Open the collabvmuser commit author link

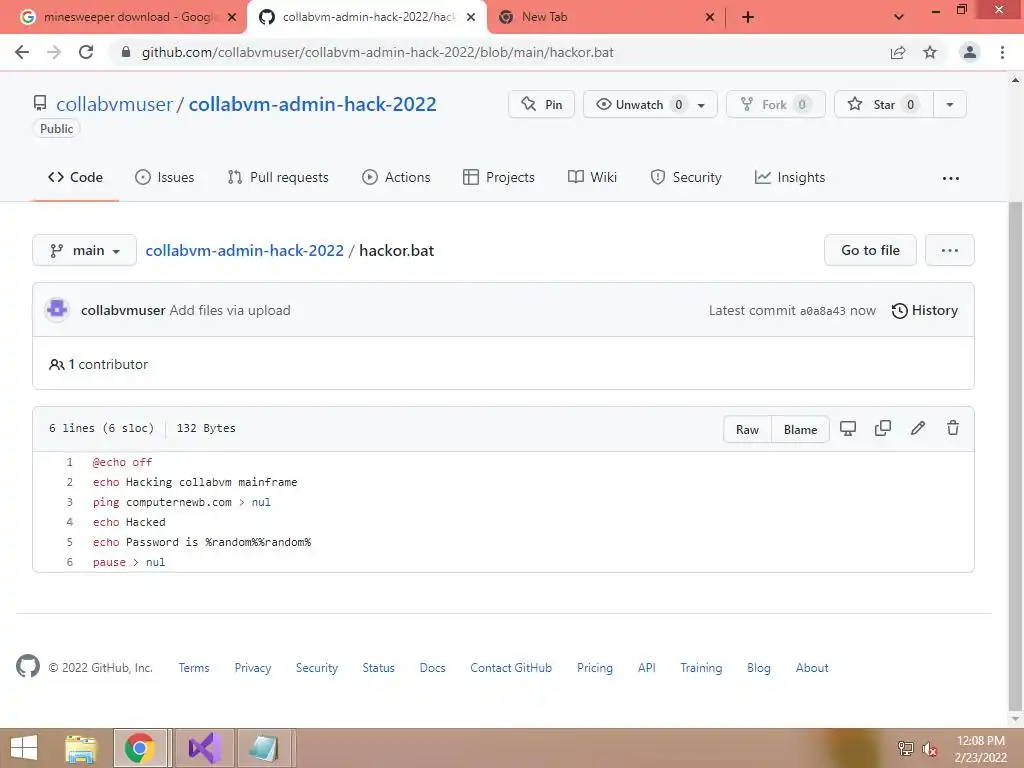(x=123, y=310)
